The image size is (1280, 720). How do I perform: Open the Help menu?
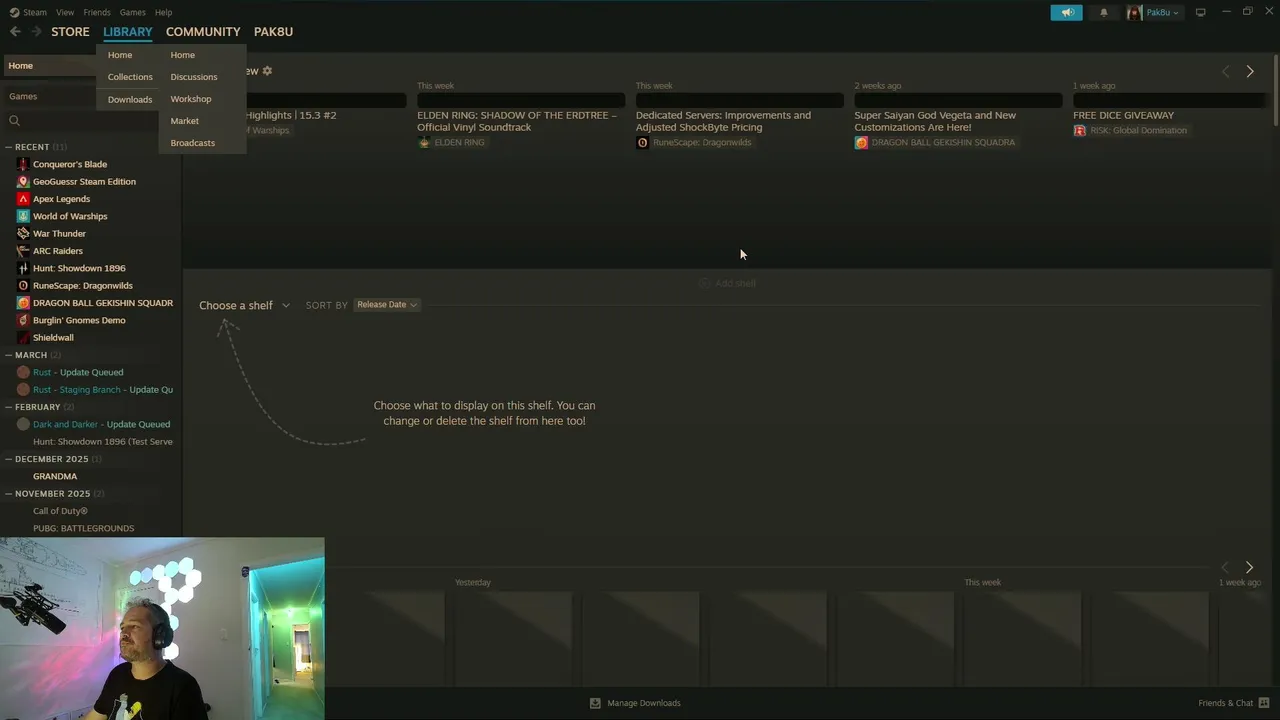(164, 12)
